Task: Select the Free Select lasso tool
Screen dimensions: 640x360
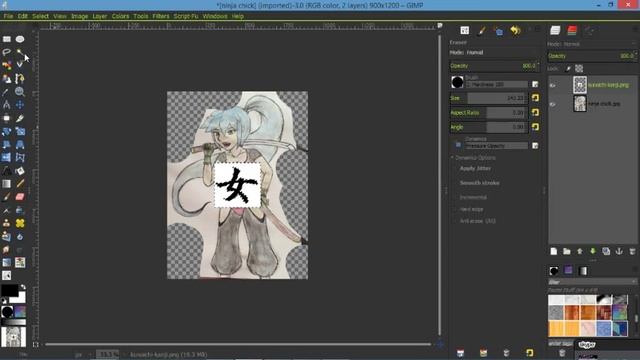Action: pos(7,52)
